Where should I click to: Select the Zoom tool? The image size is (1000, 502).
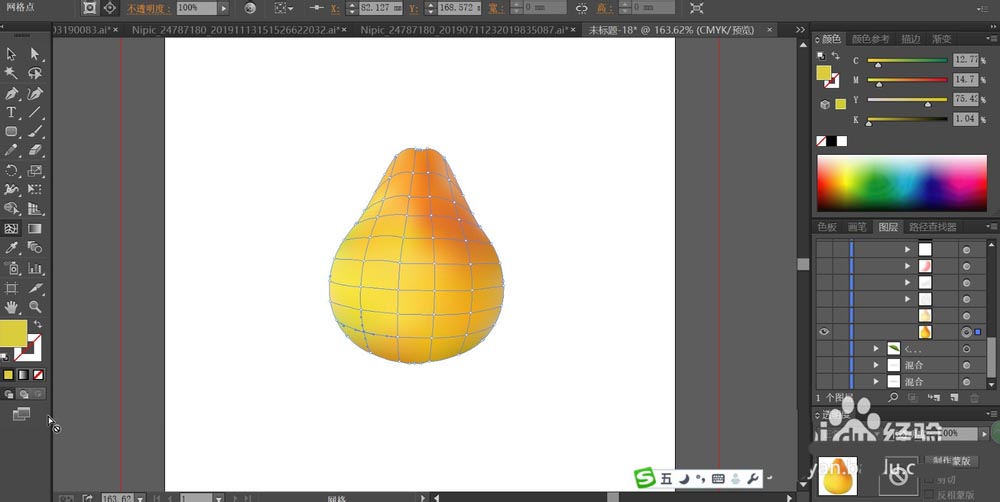pos(35,307)
